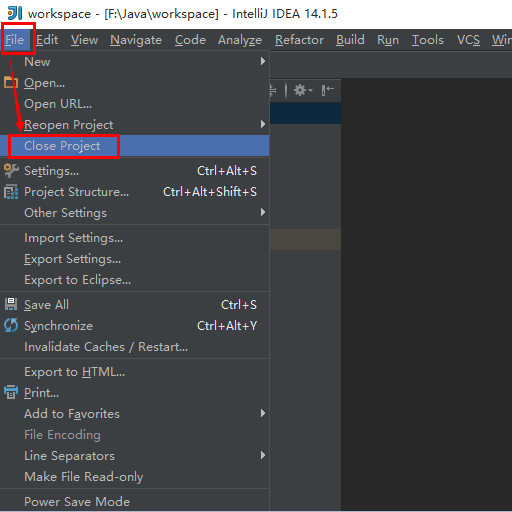Viewport: 512px width, 512px height.
Task: Open the Tools menu
Action: [x=428, y=40]
